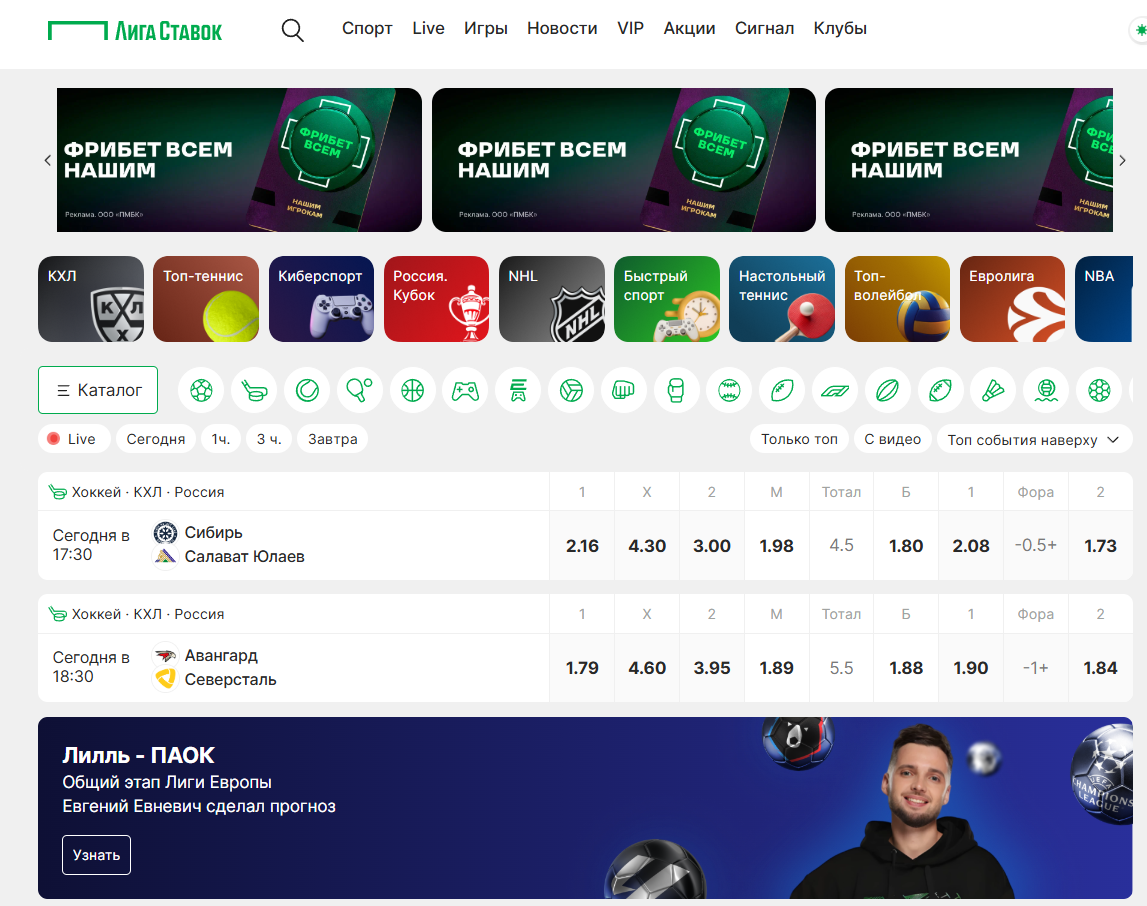Select the badminton shuttlecock icon
Viewport: 1147px width, 906px height.
[993, 390]
